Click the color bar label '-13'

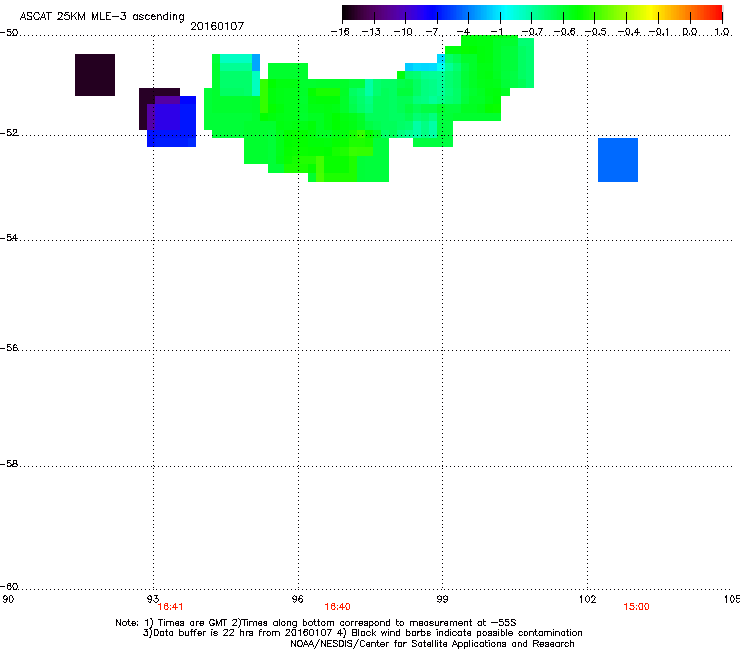click(371, 32)
